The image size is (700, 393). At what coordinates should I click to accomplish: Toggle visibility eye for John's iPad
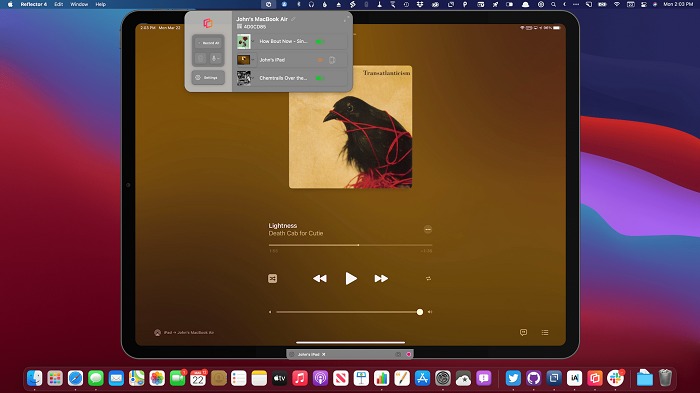320,59
